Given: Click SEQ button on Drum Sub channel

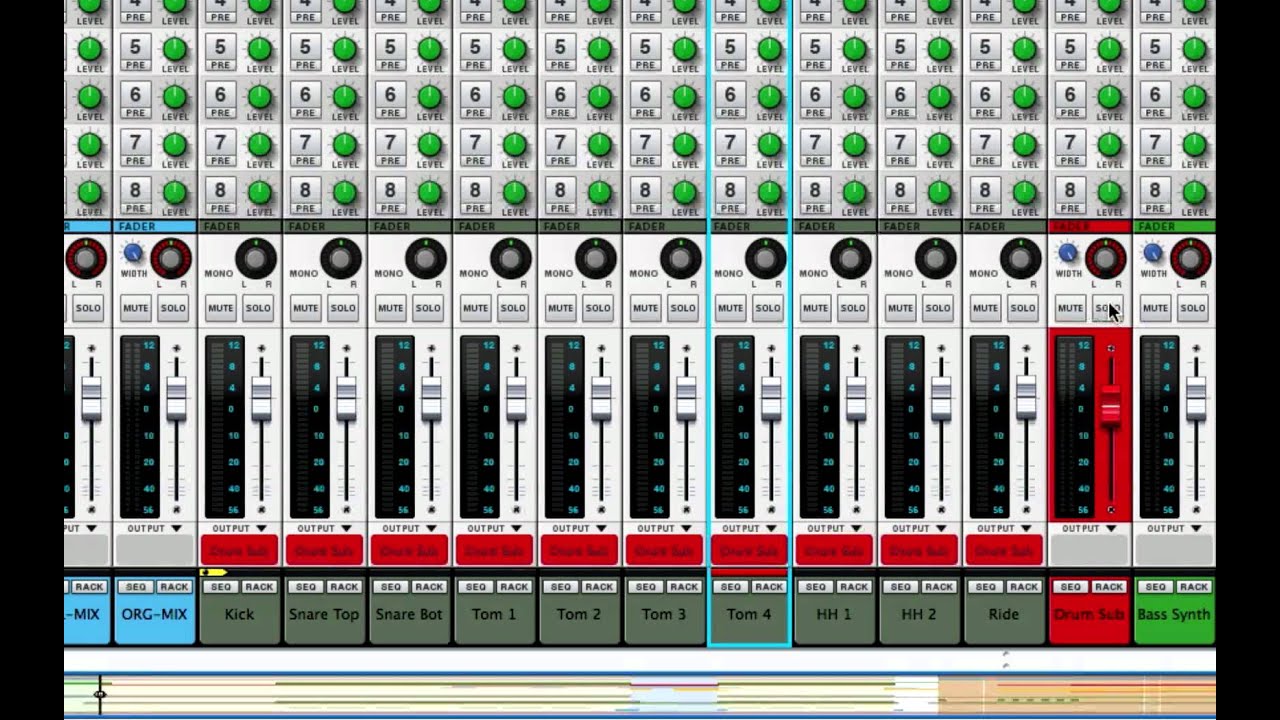Looking at the screenshot, I should click(x=1070, y=587).
